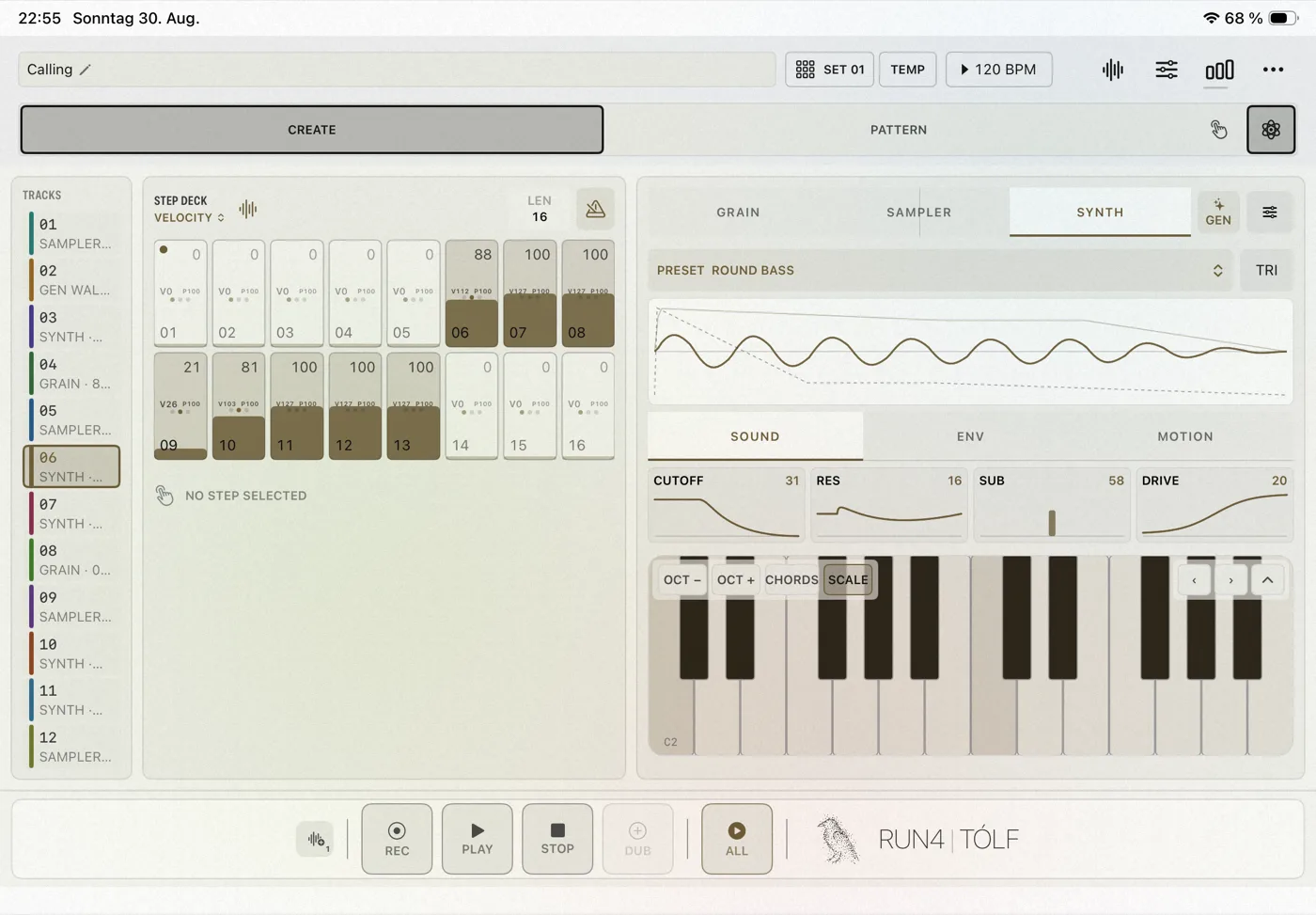
Task: Adjust the CUTOFF control
Action: [x=726, y=505]
